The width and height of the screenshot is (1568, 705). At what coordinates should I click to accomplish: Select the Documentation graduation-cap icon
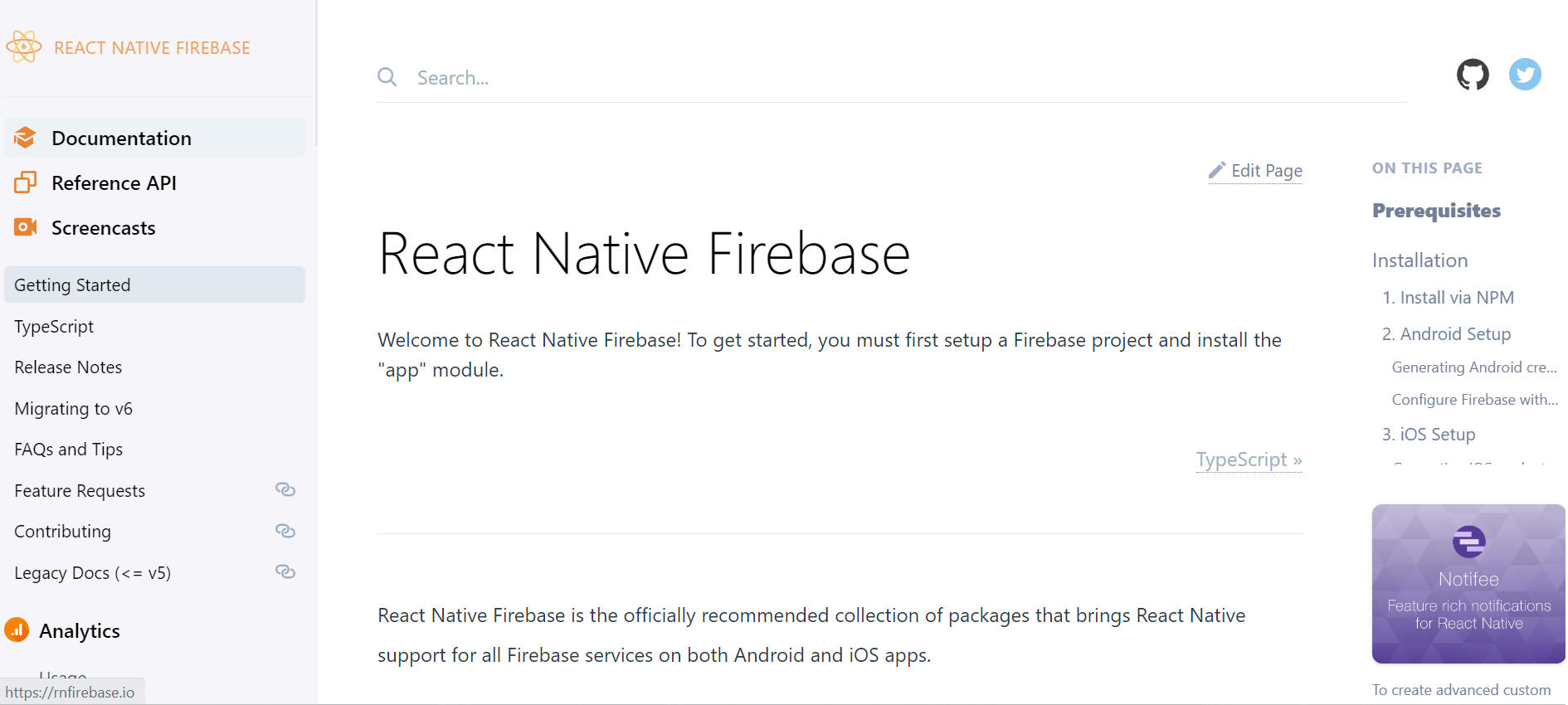pos(24,137)
